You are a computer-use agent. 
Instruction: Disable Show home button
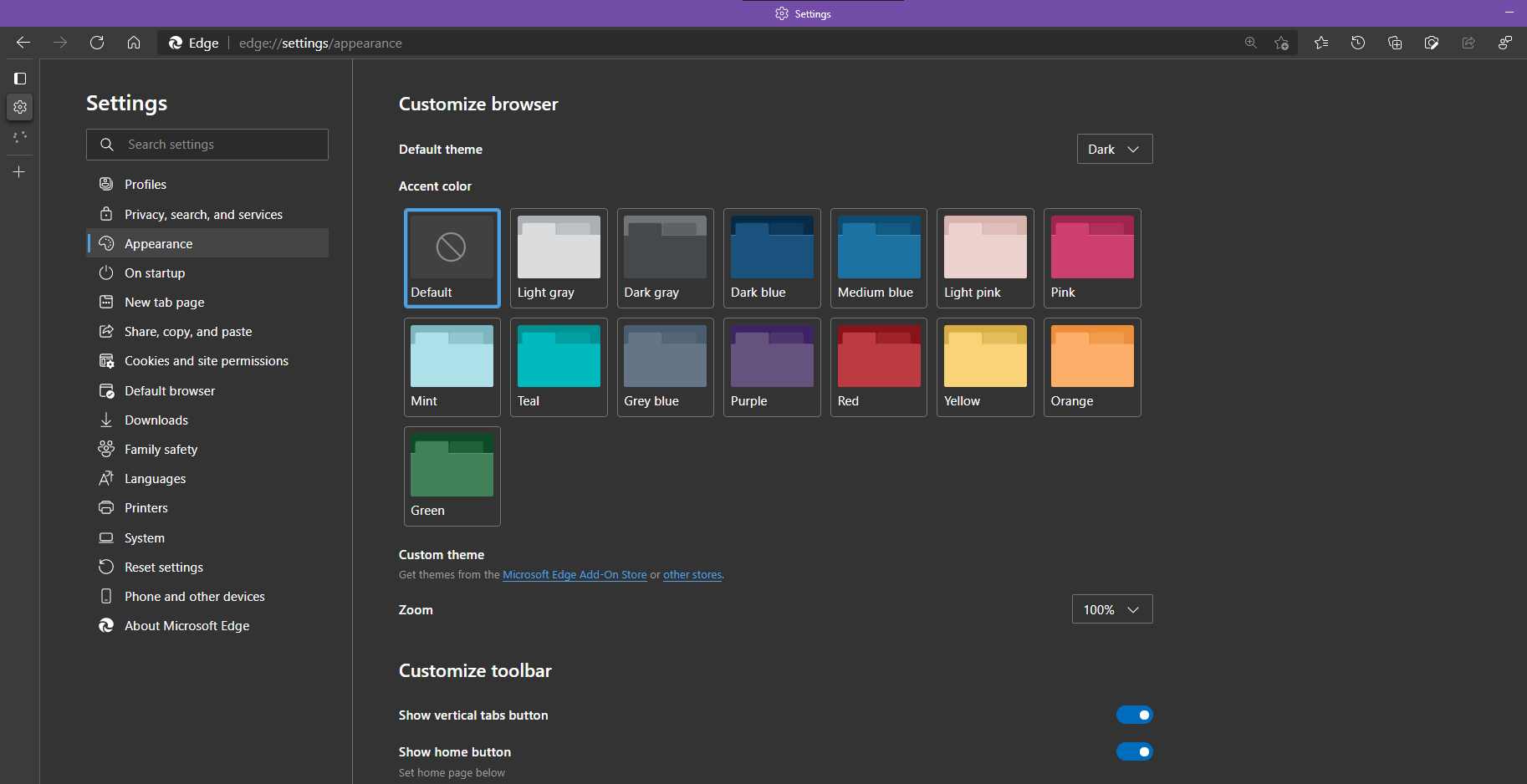[x=1134, y=751]
